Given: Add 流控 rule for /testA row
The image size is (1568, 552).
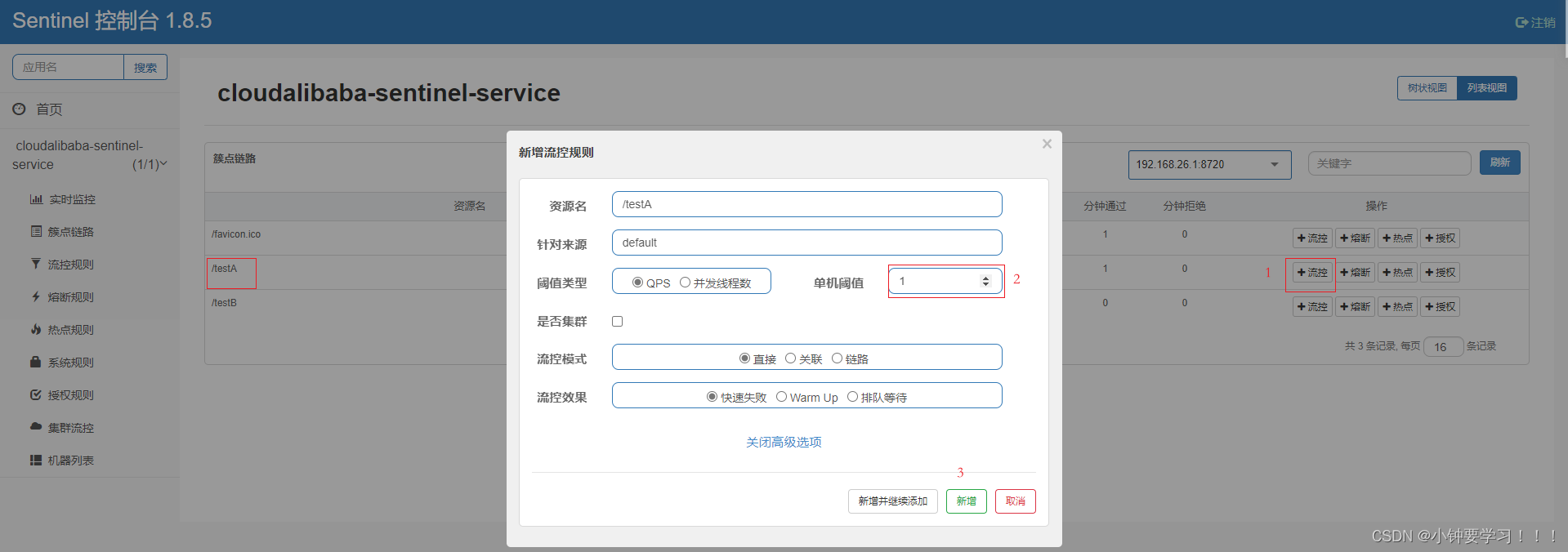Looking at the screenshot, I should click(1312, 273).
